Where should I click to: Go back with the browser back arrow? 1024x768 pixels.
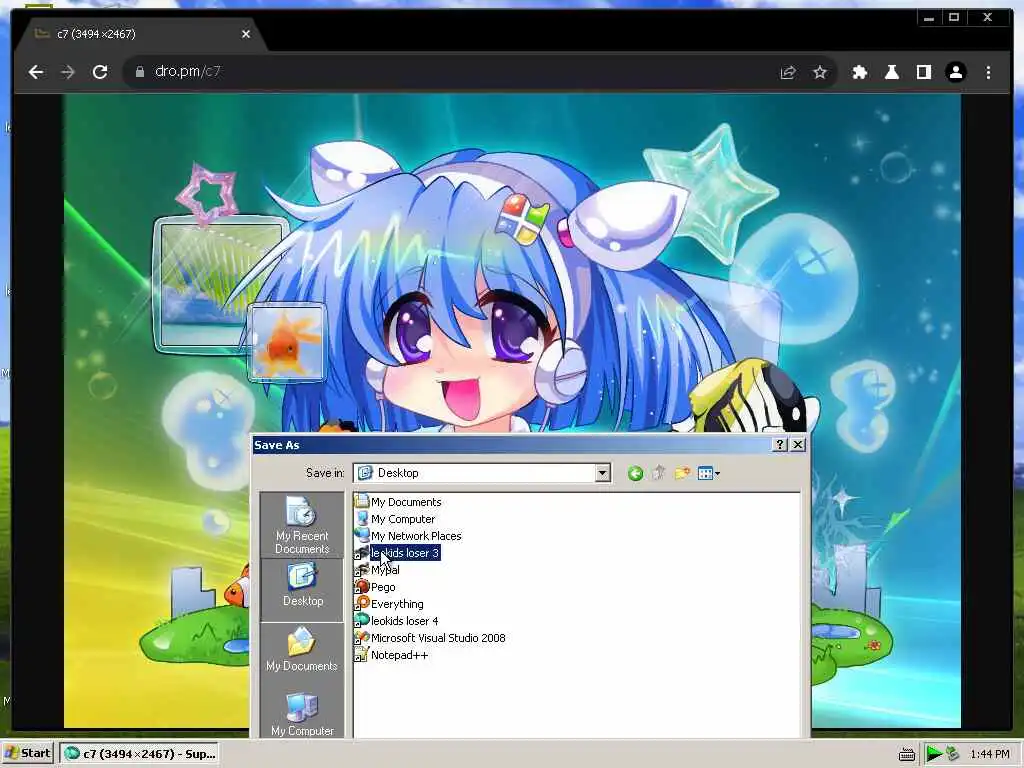(36, 72)
